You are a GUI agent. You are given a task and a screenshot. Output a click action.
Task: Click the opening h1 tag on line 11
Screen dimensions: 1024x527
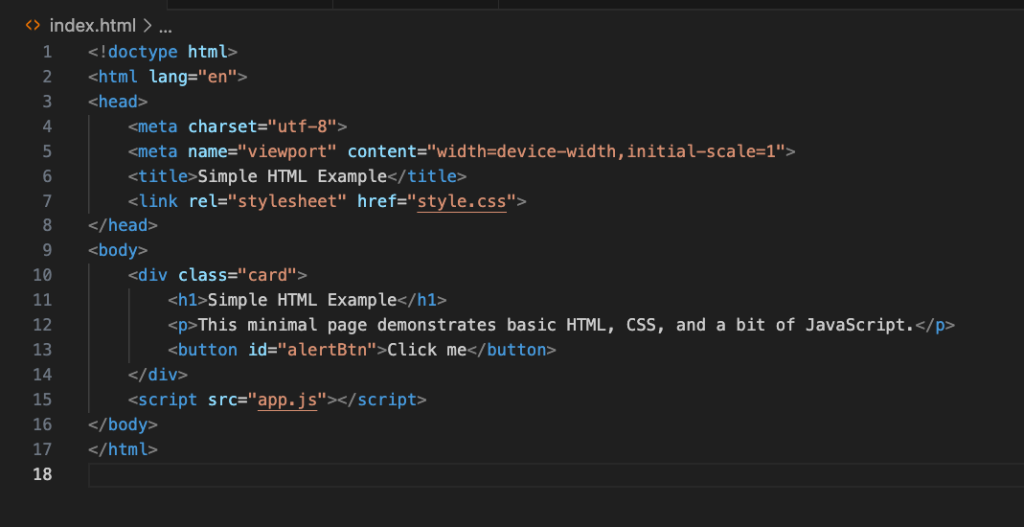pyautogui.click(x=187, y=300)
